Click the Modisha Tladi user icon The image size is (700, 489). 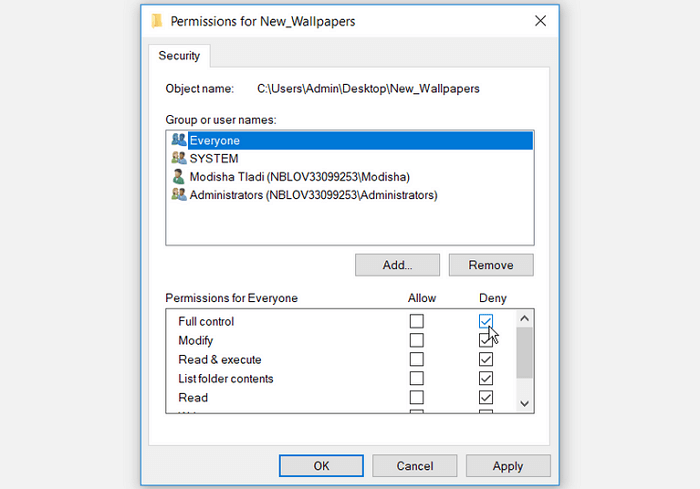[179, 176]
